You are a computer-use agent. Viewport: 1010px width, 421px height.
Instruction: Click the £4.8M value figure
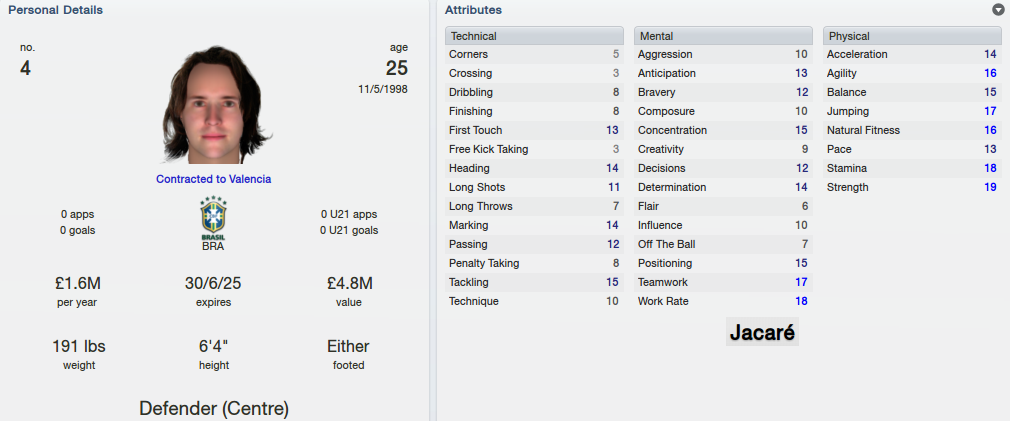click(350, 283)
